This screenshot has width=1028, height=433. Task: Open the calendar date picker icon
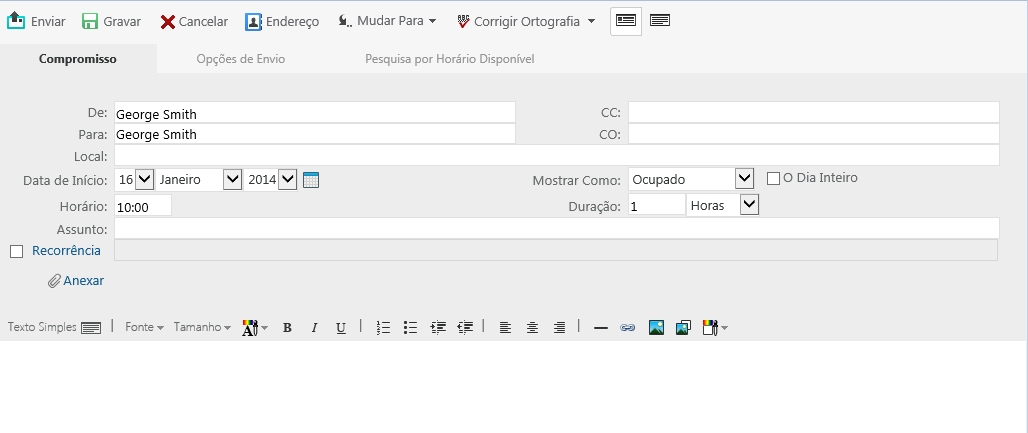pos(311,180)
